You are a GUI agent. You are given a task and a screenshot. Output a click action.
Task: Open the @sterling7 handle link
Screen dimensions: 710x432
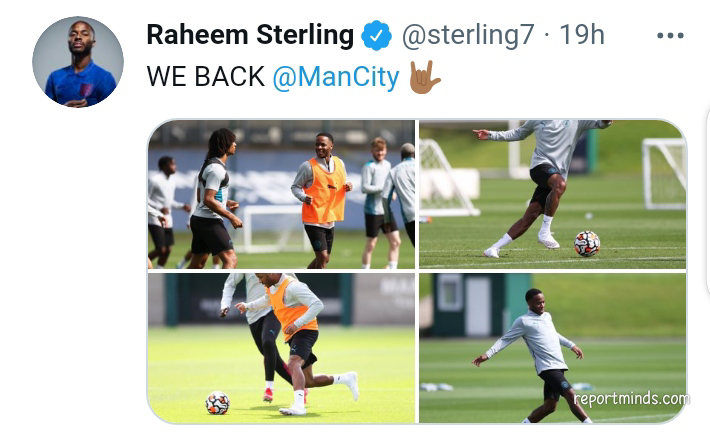[468, 35]
